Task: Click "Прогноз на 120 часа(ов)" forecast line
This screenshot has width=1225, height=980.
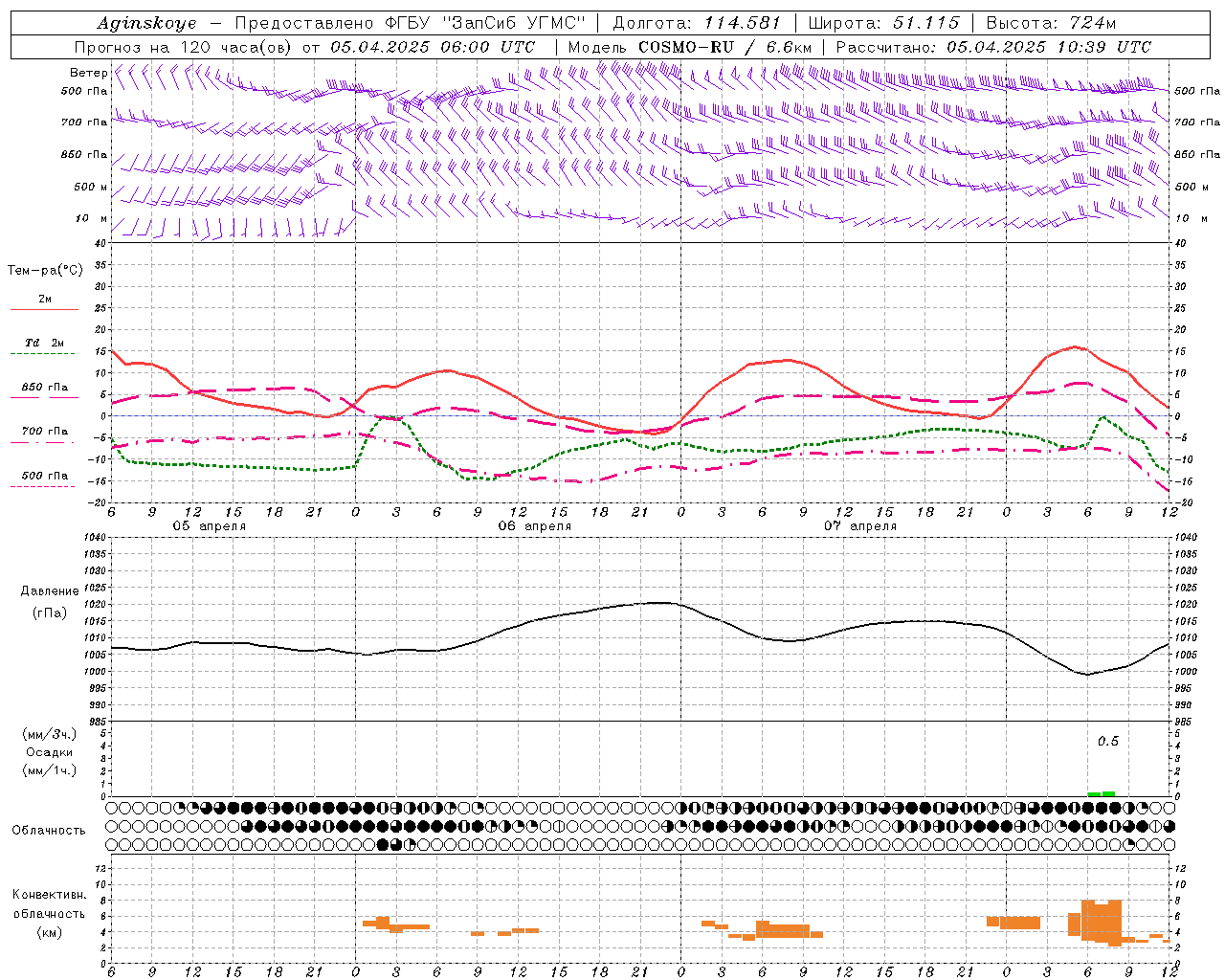Action: [185, 47]
